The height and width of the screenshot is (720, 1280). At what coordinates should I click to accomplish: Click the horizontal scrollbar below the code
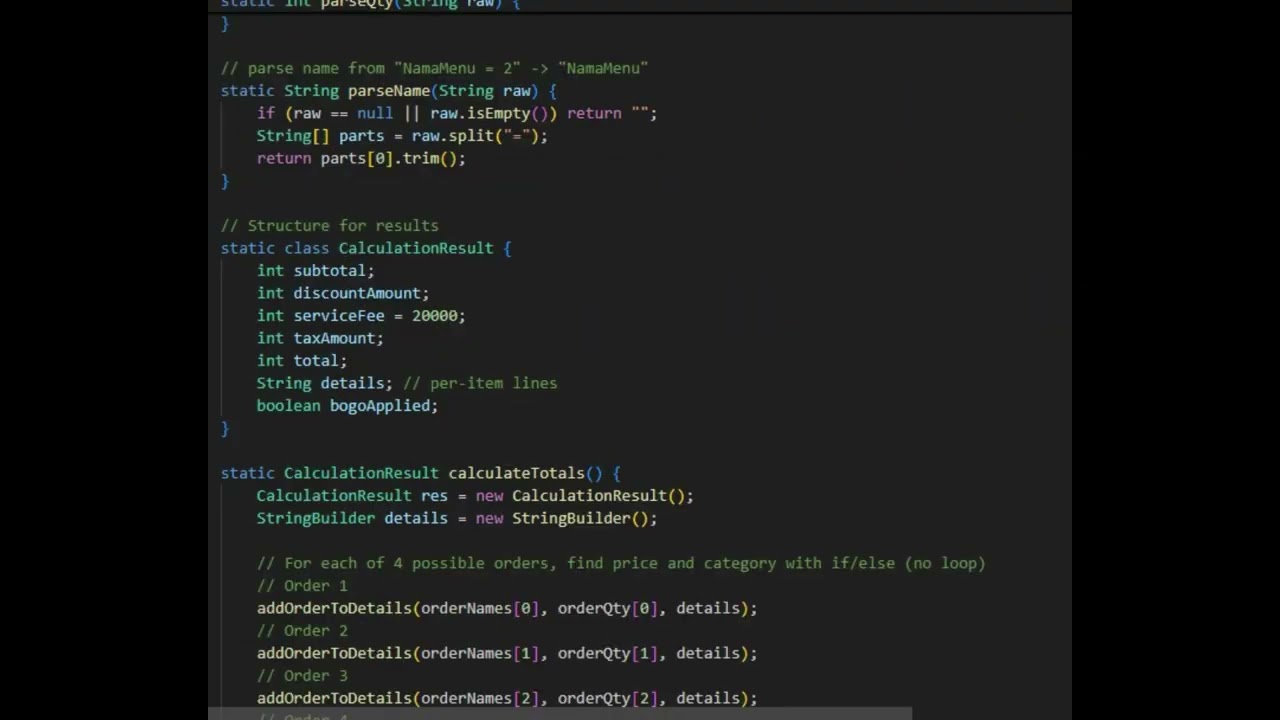[560, 714]
